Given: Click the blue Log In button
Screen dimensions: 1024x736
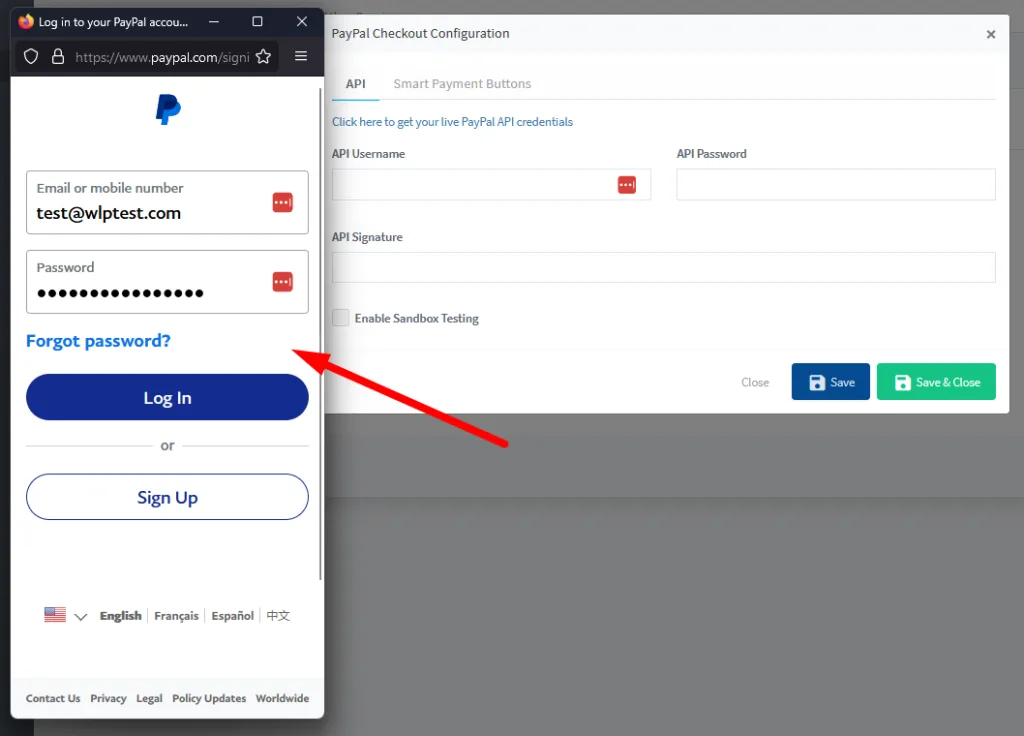Looking at the screenshot, I should pos(167,397).
